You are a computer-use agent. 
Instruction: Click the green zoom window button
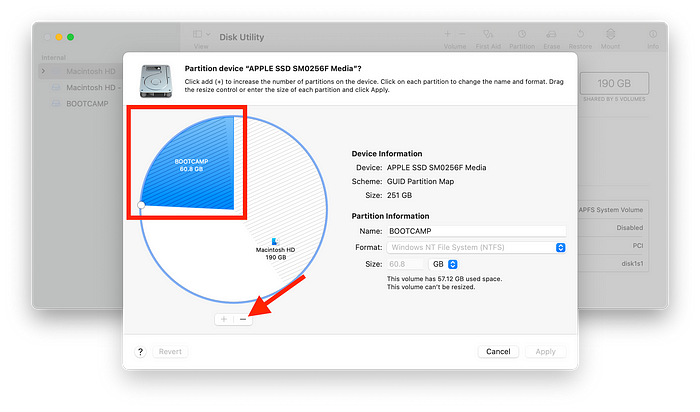(x=71, y=37)
